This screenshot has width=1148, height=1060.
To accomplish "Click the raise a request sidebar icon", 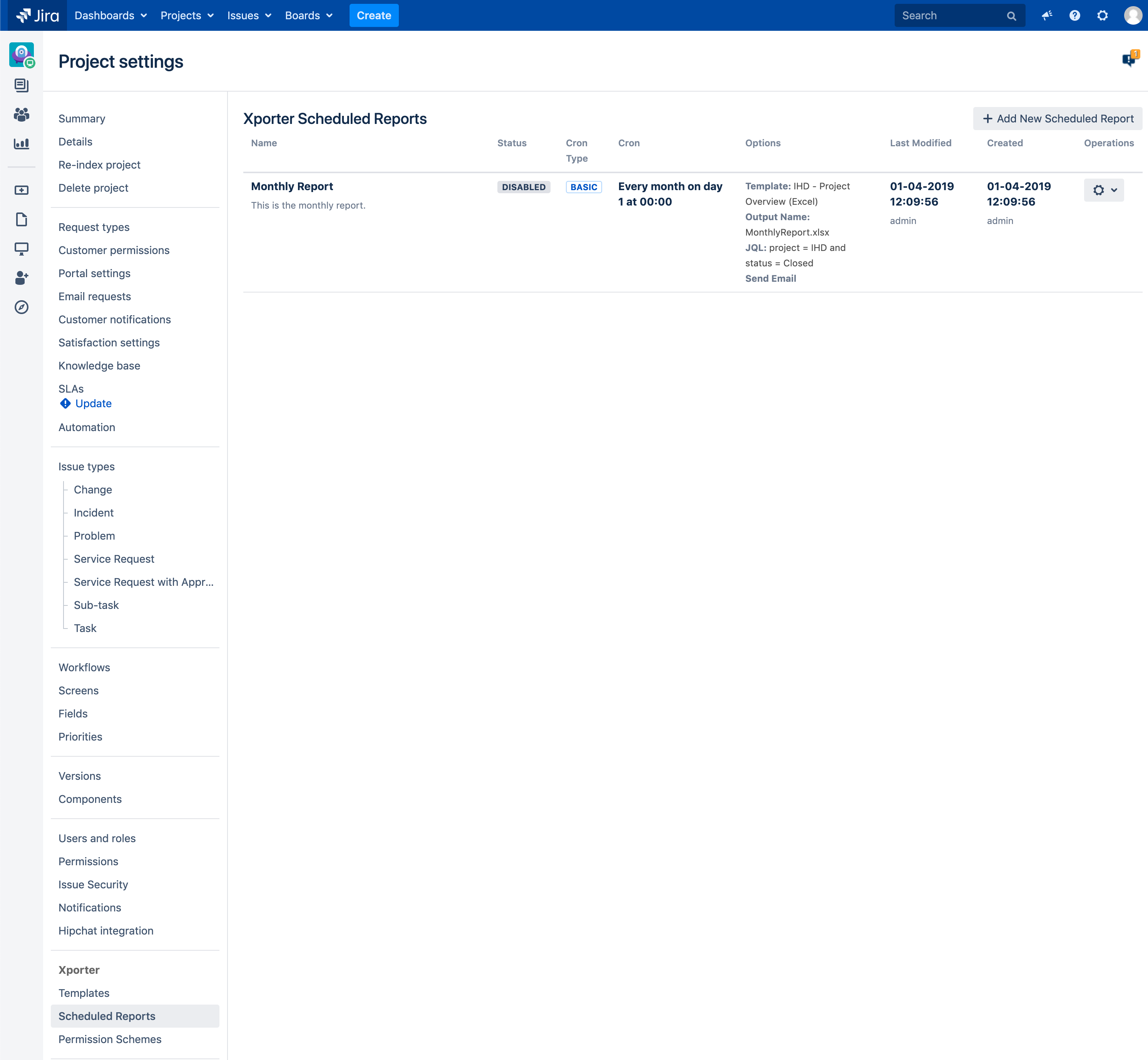I will [x=21, y=190].
